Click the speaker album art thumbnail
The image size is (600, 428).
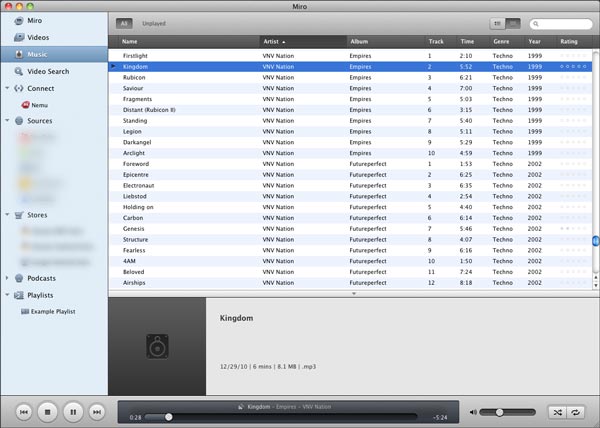tap(157, 347)
